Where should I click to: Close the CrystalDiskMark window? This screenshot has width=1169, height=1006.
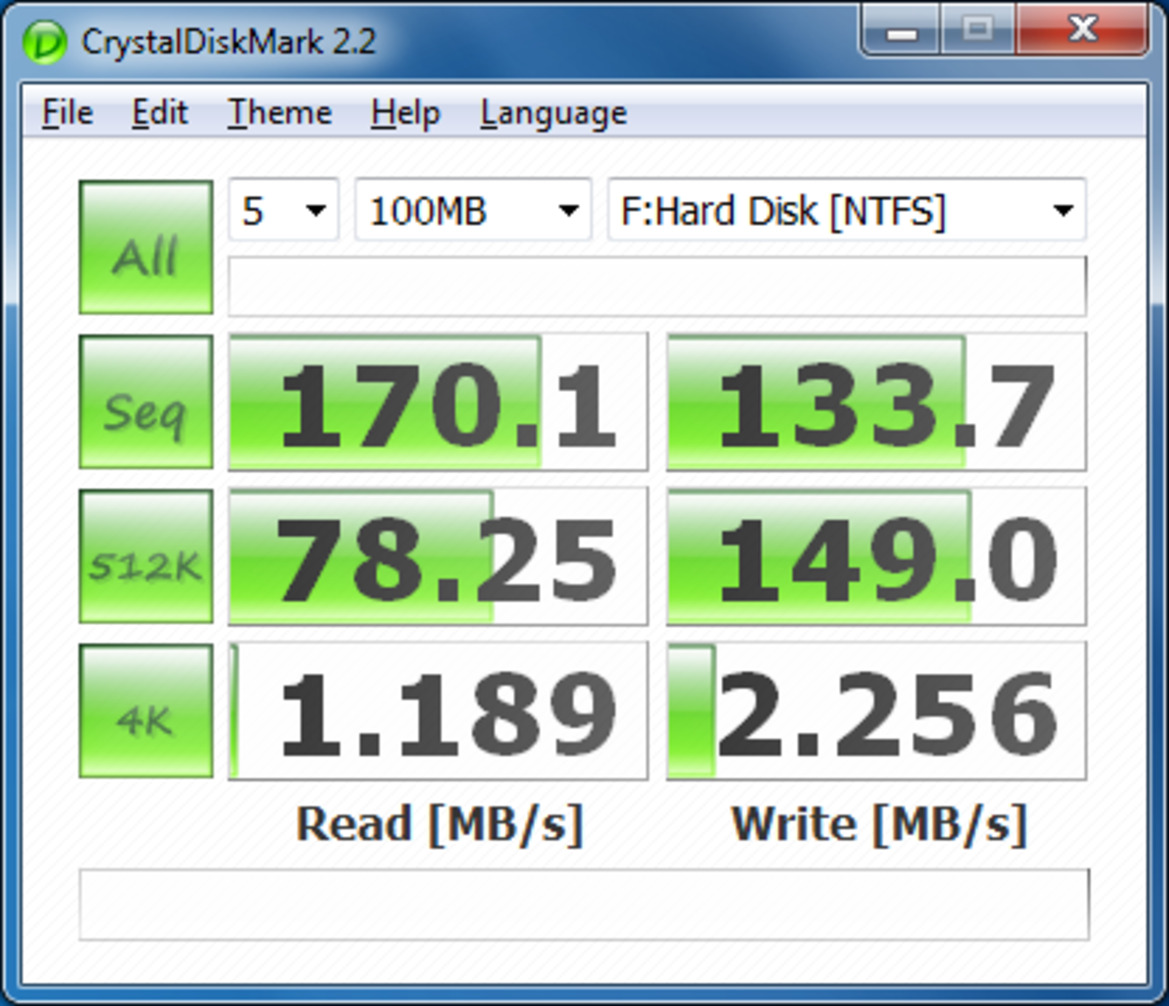pyautogui.click(x=1082, y=30)
